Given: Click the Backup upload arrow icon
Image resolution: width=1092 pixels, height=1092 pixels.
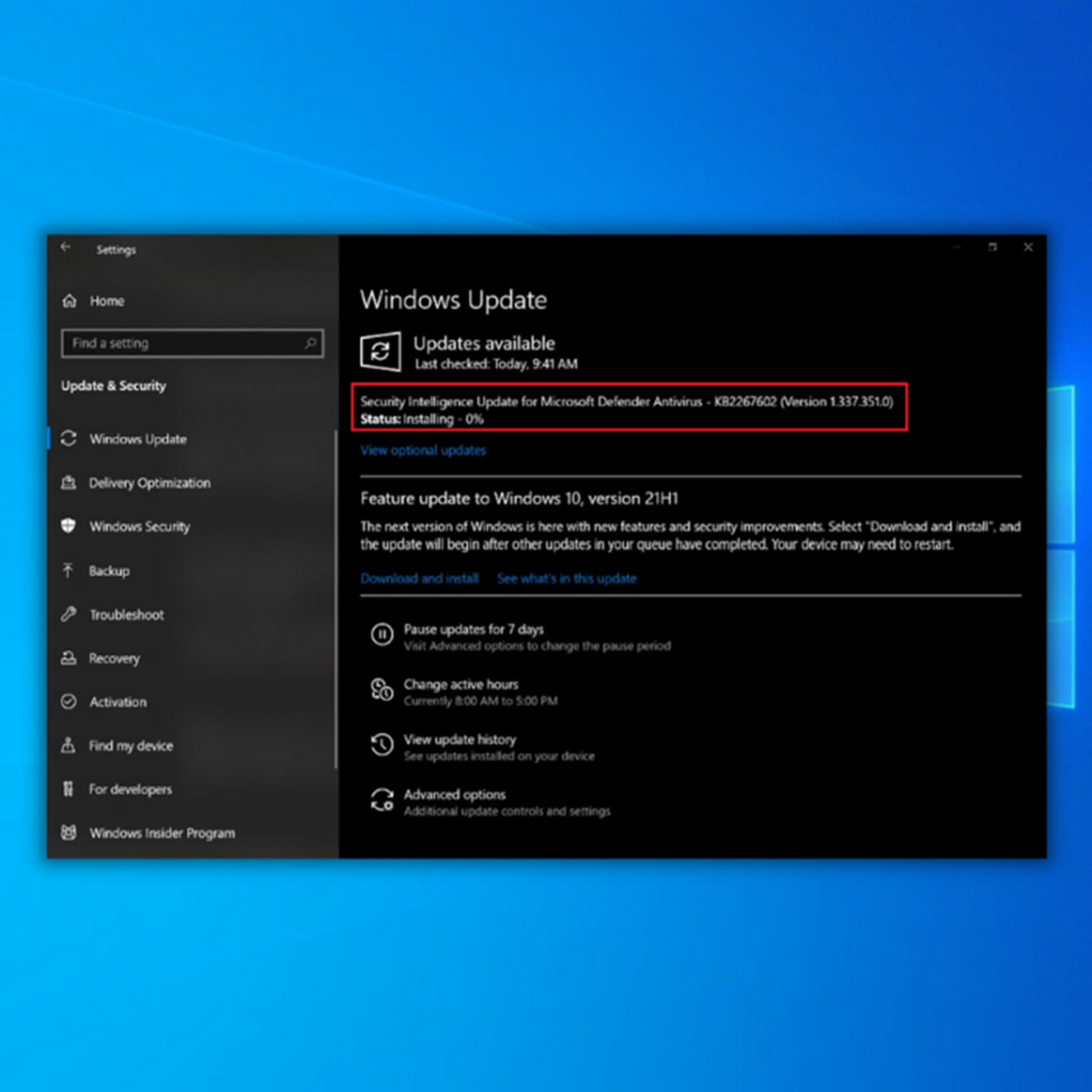Looking at the screenshot, I should coord(68,571).
